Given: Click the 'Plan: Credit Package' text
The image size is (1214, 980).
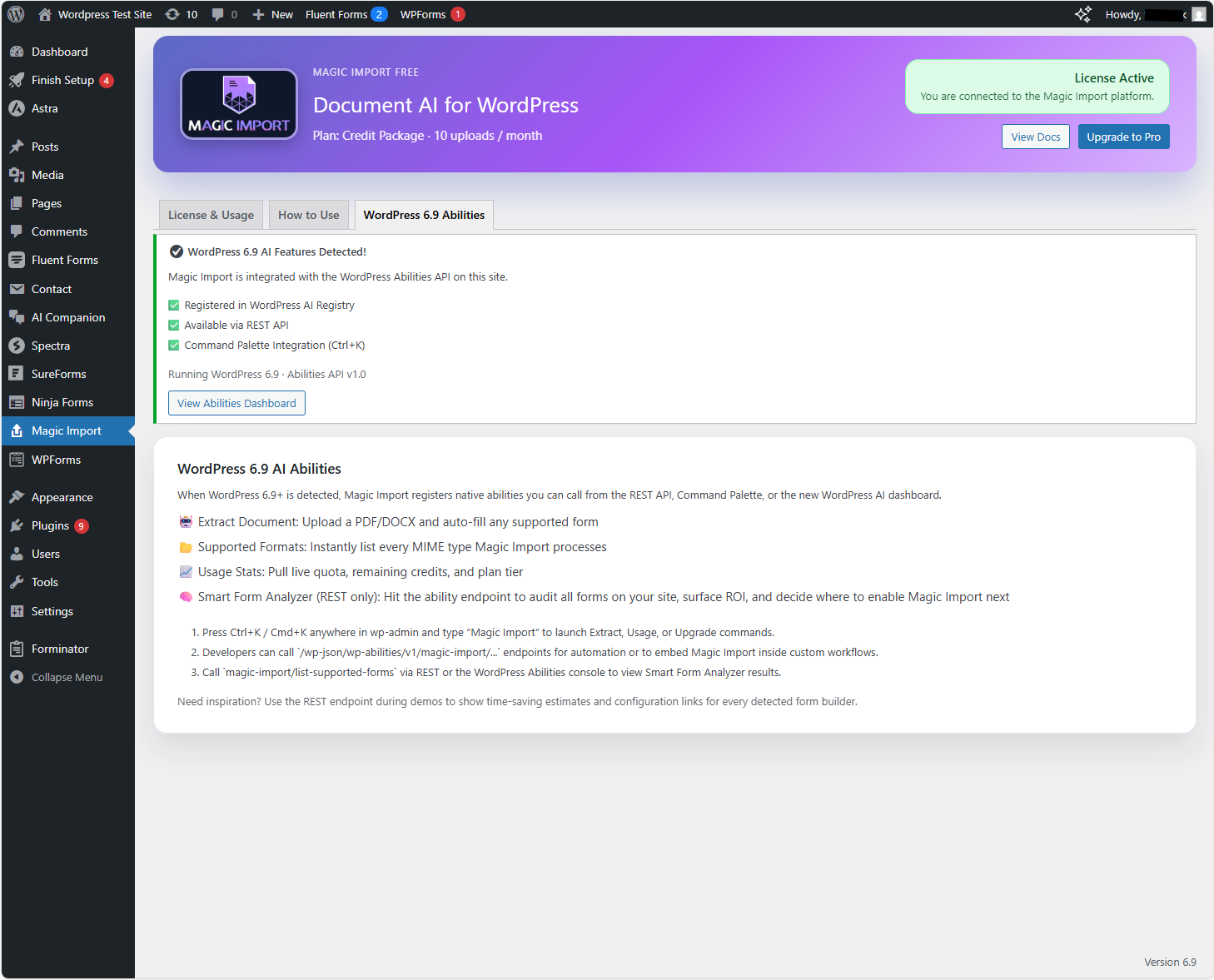Looking at the screenshot, I should tap(369, 136).
